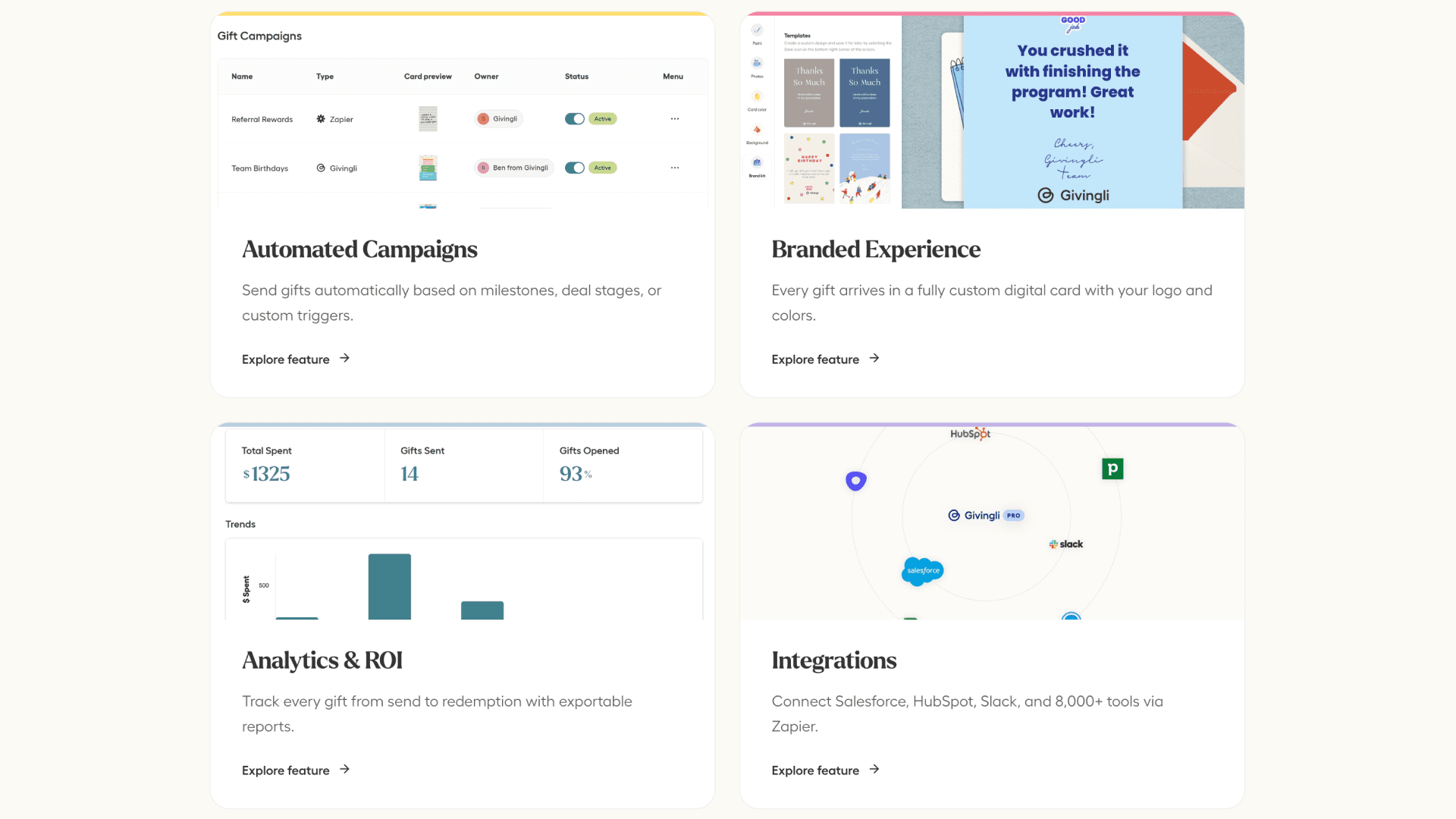
Task: Disable the Referral Rewards campaign toggle
Action: point(574,119)
